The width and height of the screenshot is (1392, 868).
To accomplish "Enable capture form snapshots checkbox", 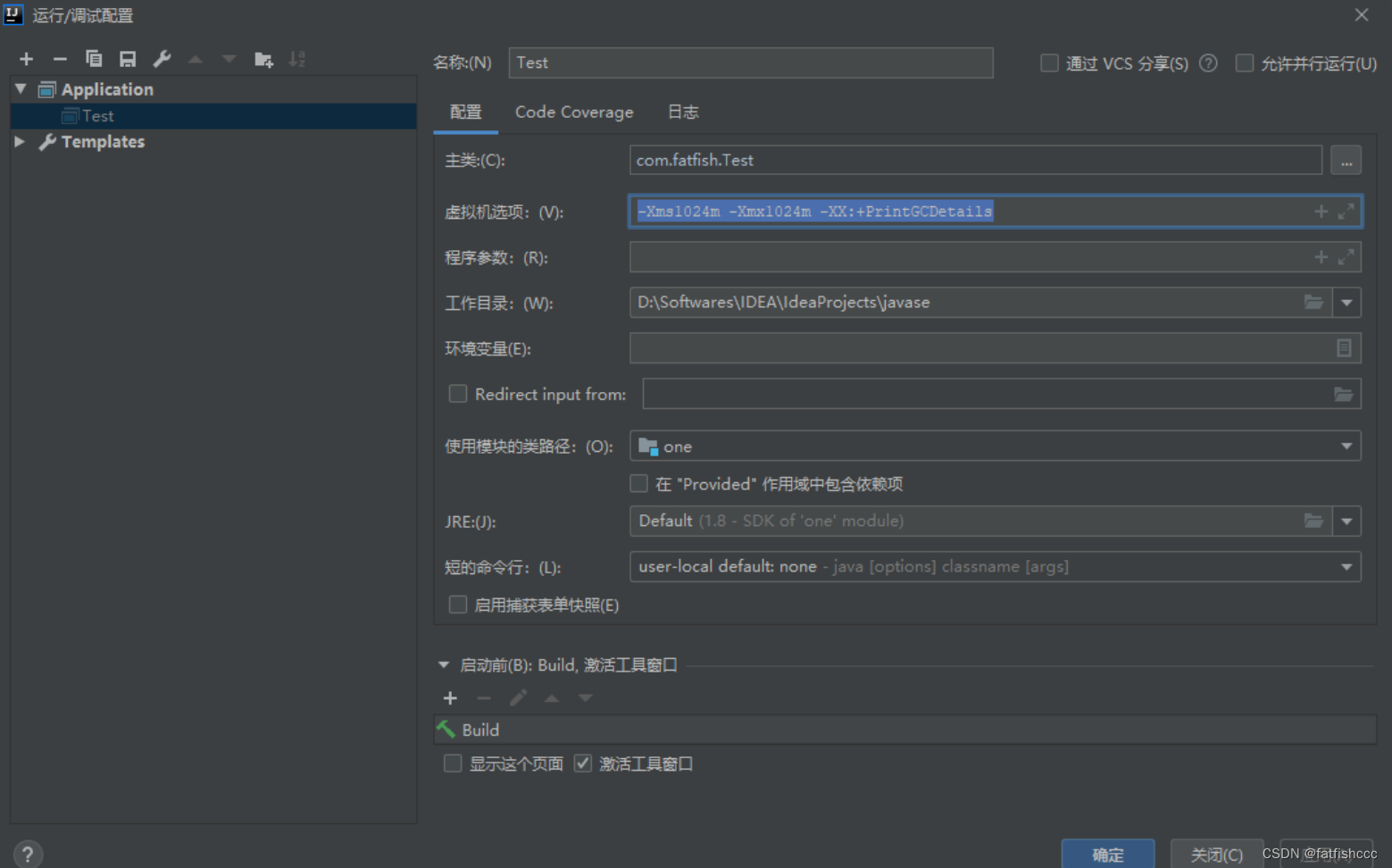I will tap(458, 605).
